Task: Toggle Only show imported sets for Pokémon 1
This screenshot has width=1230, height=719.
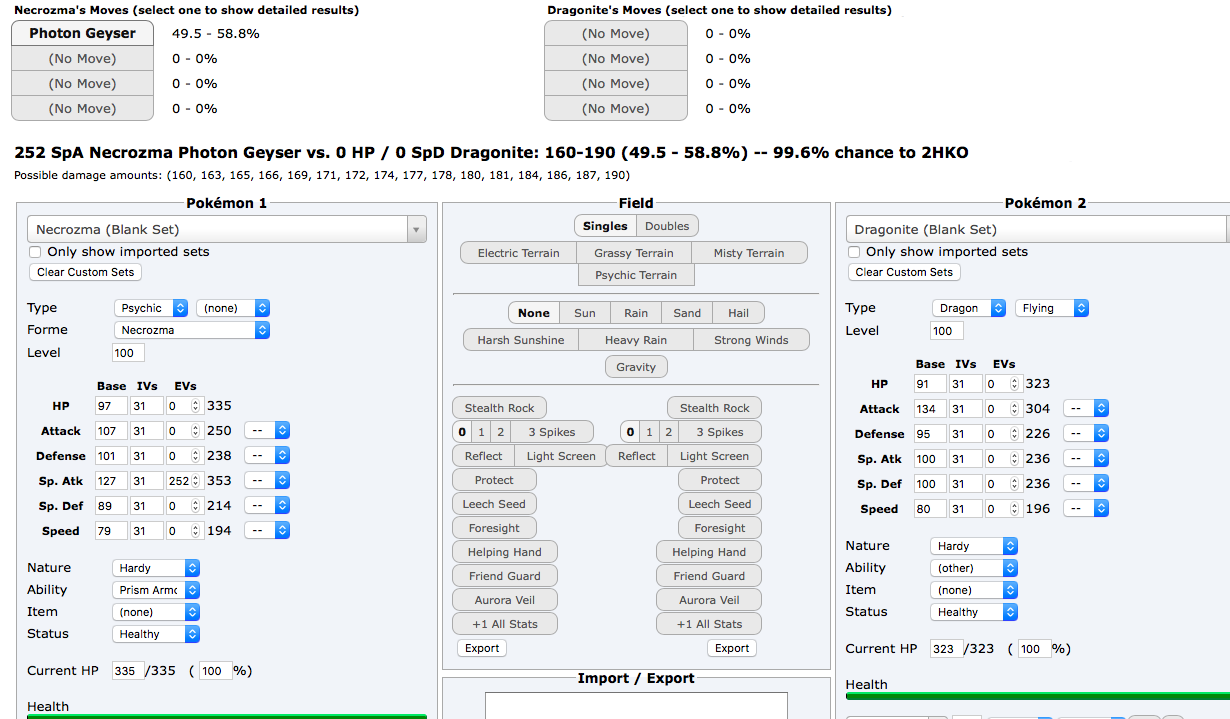Action: click(x=36, y=252)
